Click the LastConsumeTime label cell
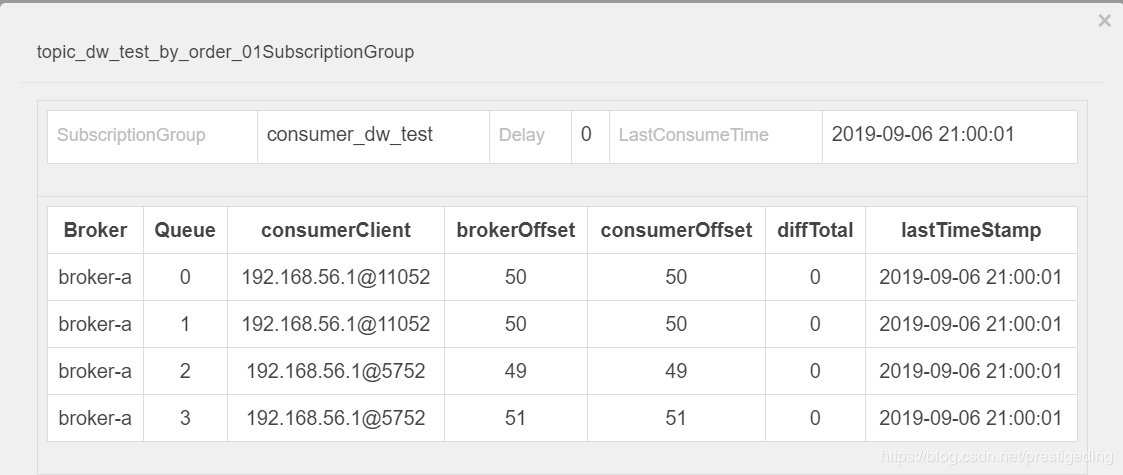 pos(693,135)
